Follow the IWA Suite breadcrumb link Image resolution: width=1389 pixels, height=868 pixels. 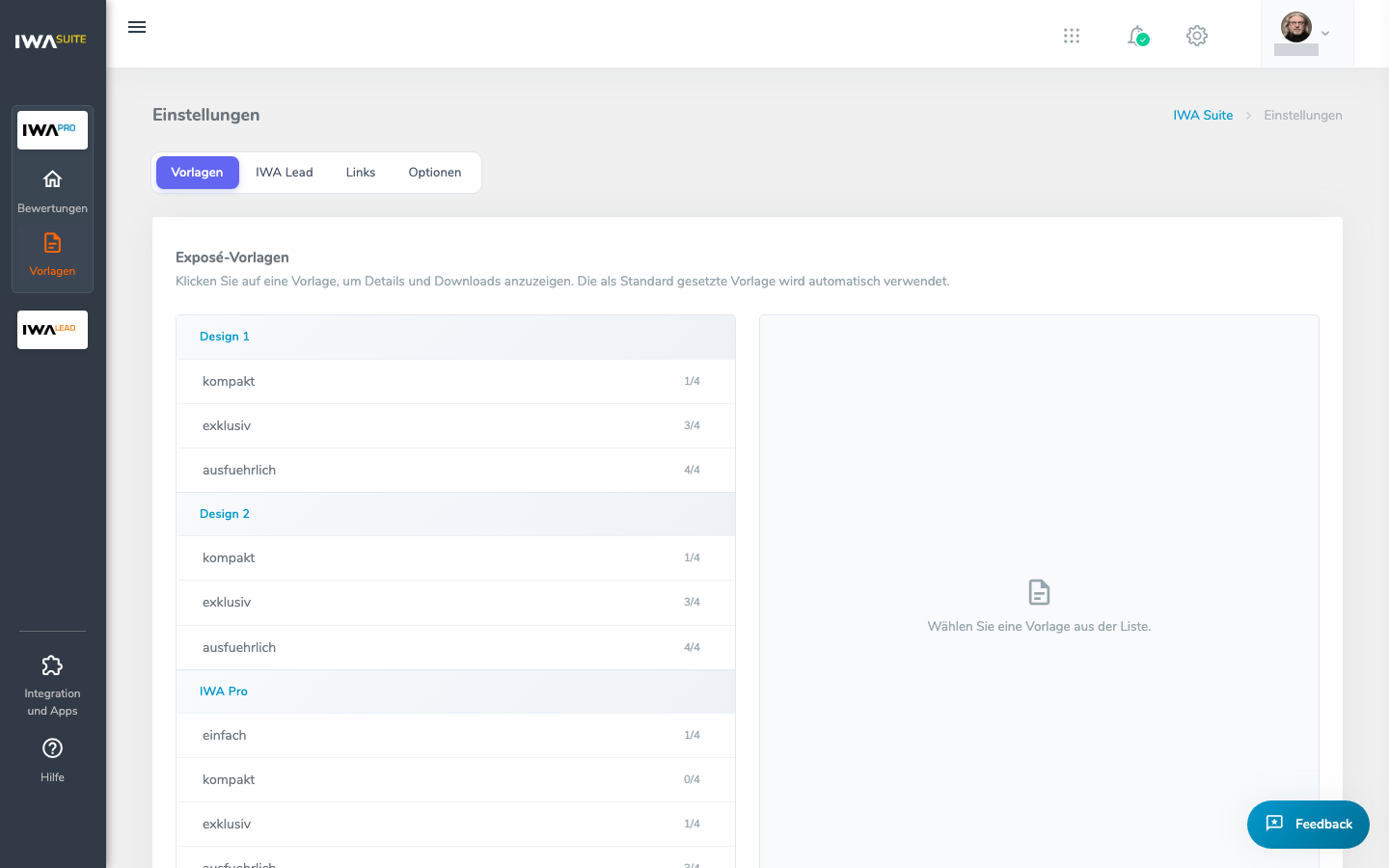[x=1203, y=115]
